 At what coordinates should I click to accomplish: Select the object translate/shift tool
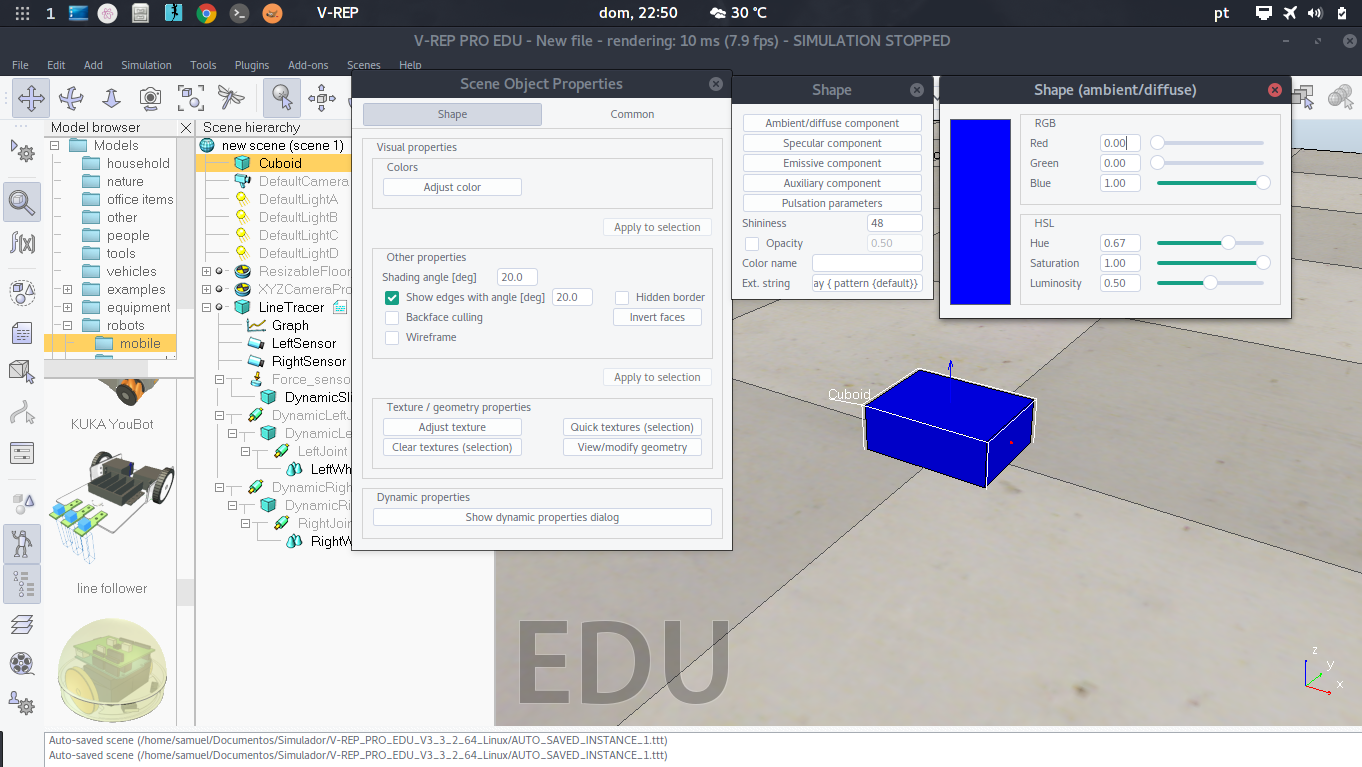tap(322, 98)
